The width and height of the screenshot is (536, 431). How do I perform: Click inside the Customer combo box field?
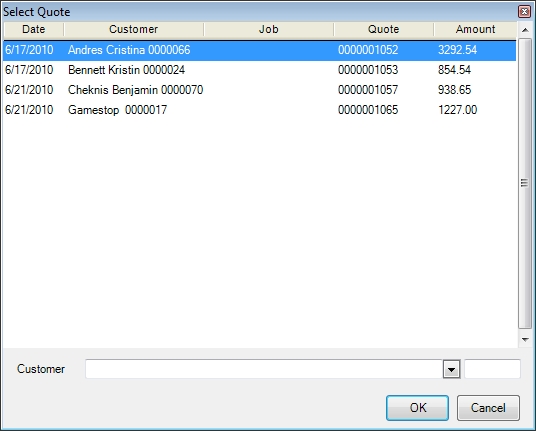point(264,369)
